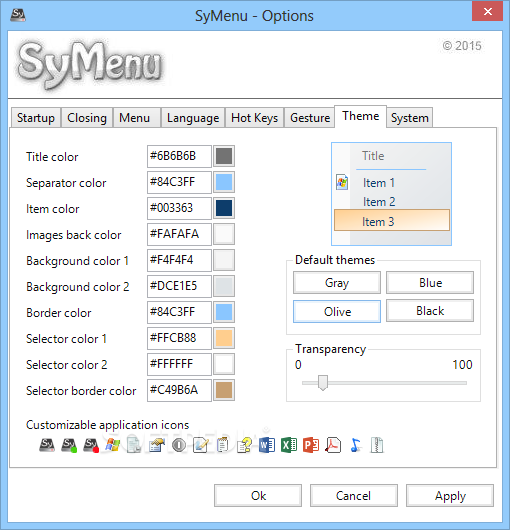Click the Border color hex field

point(179,312)
